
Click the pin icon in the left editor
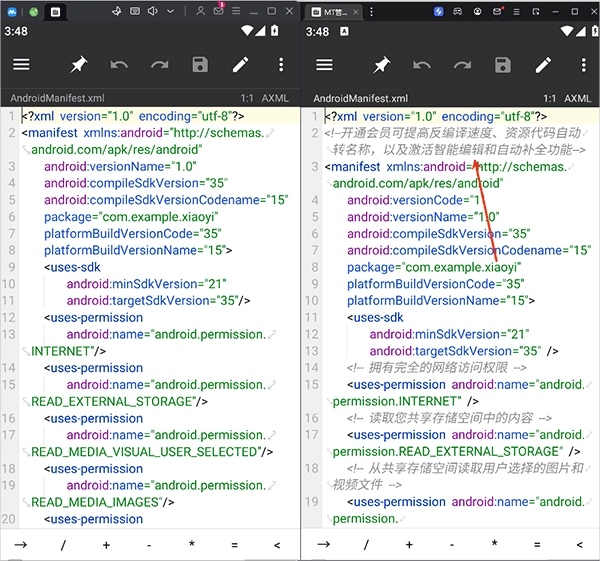coord(78,65)
